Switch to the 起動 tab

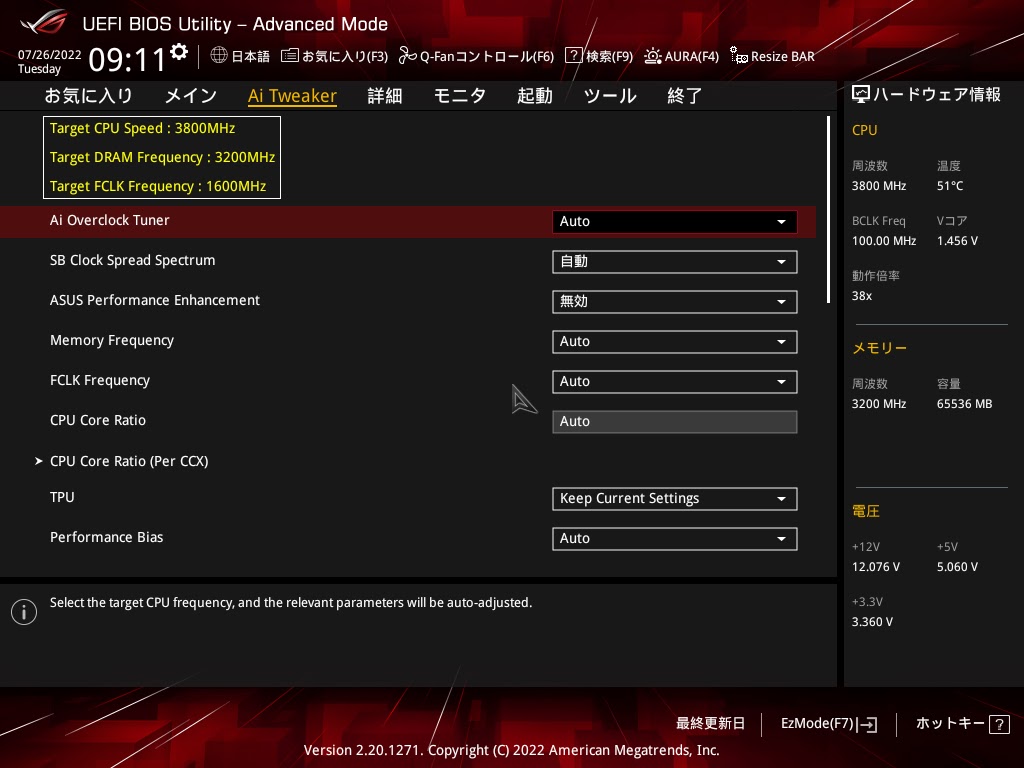click(x=535, y=96)
